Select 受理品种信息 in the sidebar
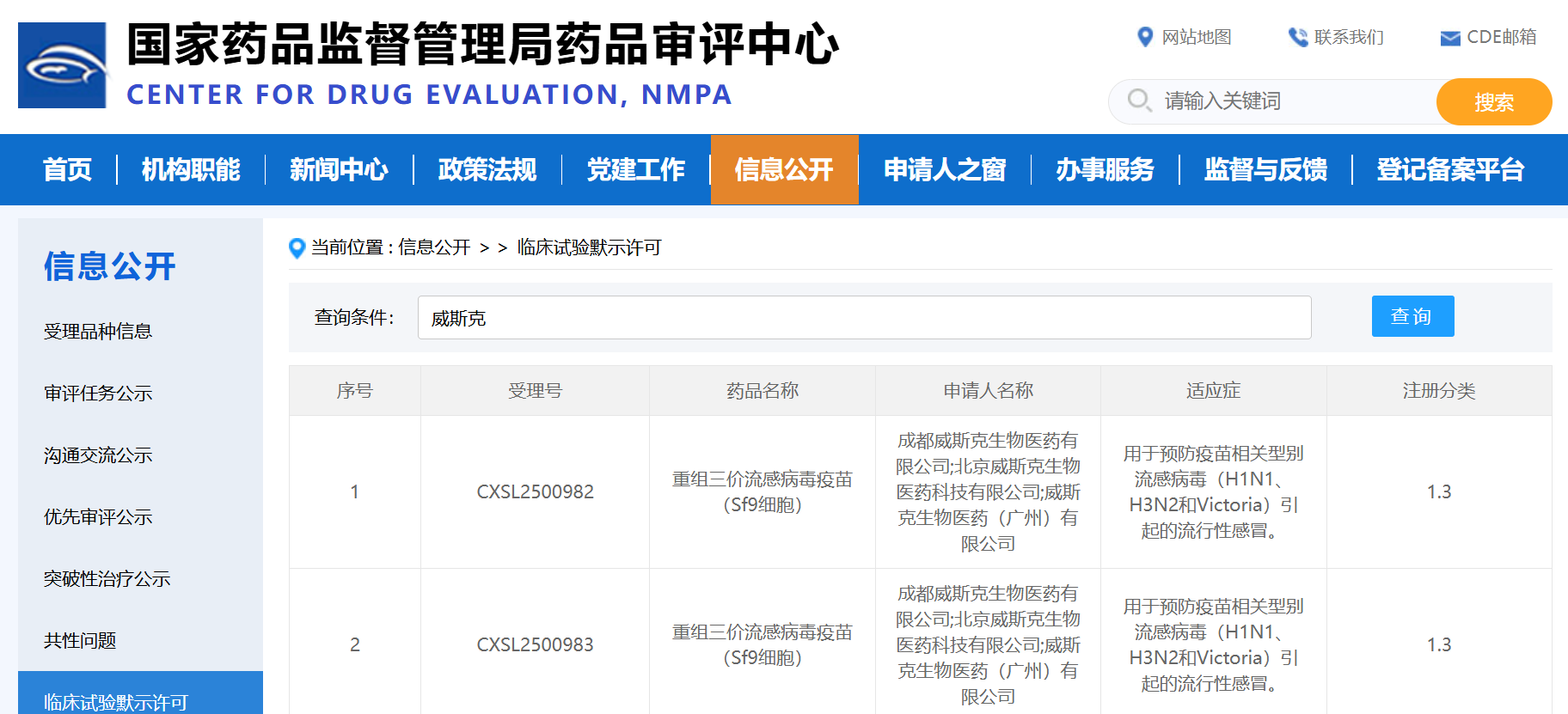This screenshot has height=714, width=1568. [x=98, y=332]
